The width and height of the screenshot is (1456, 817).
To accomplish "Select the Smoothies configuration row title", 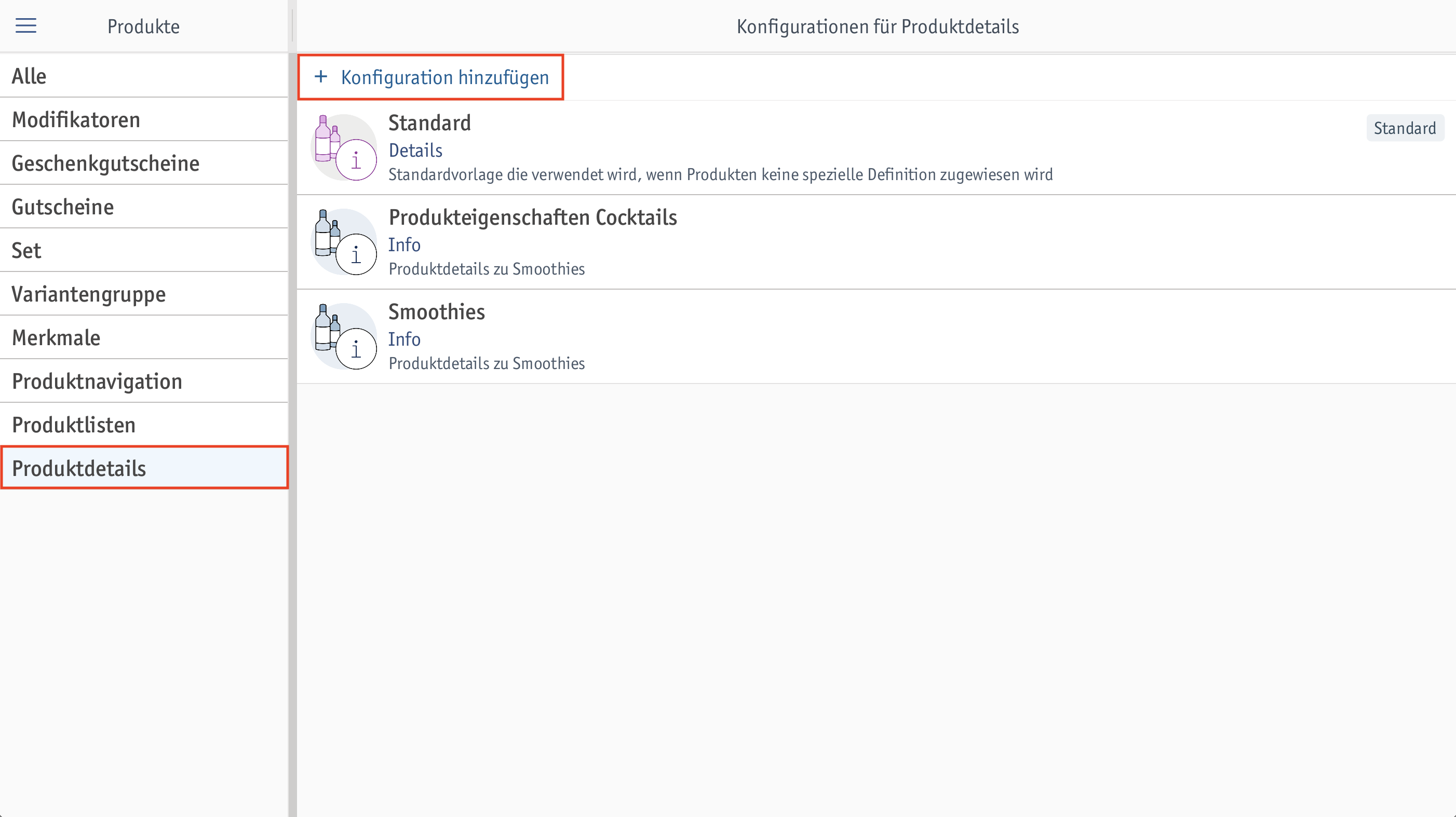I will [436, 312].
